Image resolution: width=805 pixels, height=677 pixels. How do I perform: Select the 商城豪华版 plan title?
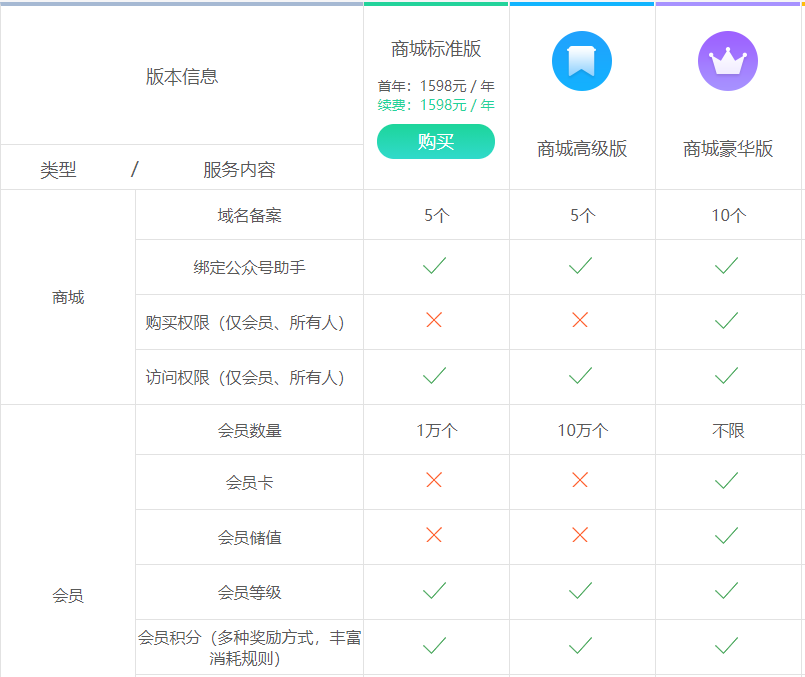(x=728, y=149)
